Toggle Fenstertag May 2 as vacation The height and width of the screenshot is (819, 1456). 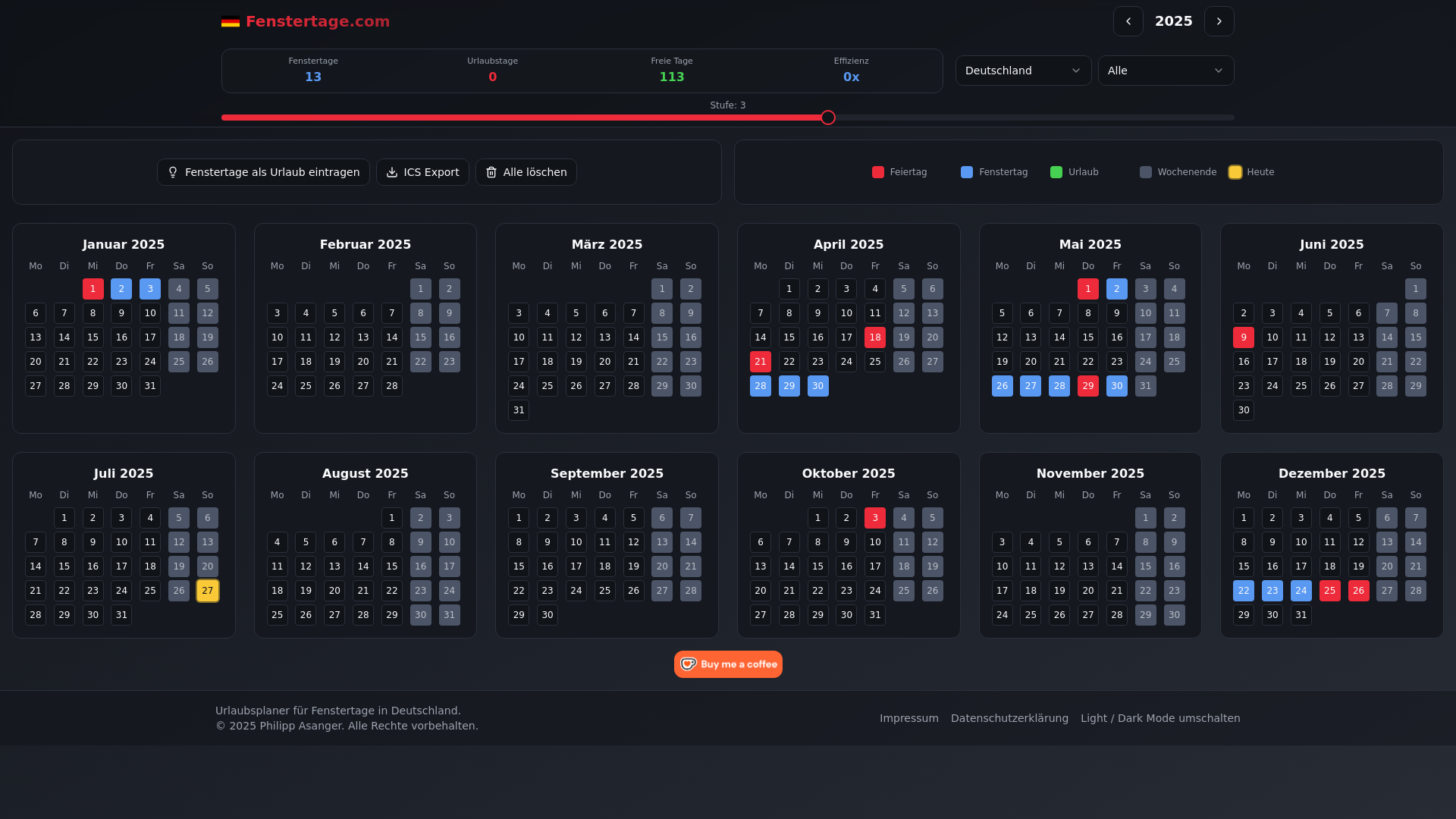click(1117, 289)
